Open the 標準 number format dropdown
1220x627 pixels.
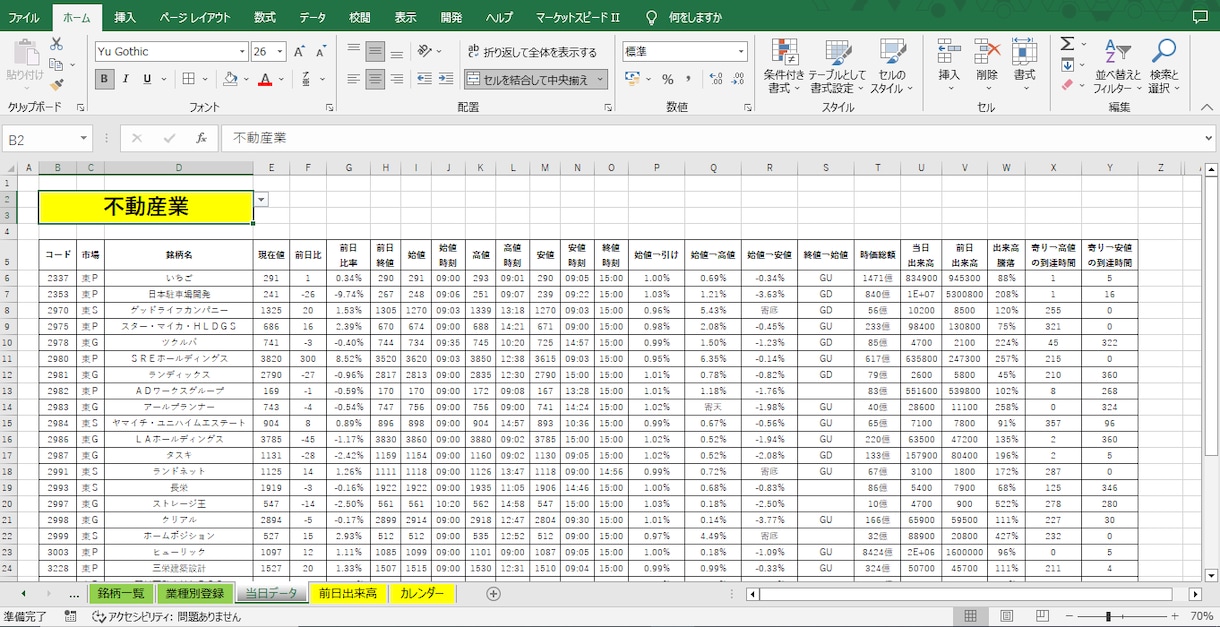[741, 51]
